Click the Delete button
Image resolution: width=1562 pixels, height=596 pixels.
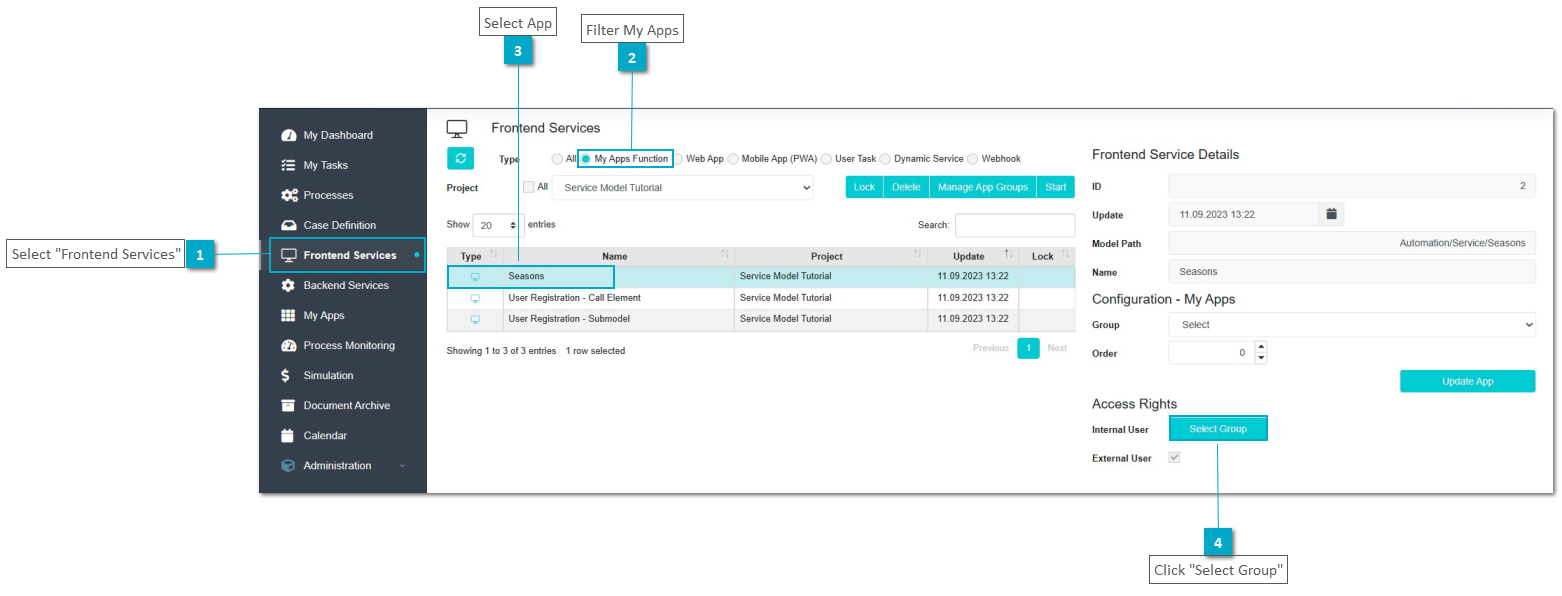tap(906, 187)
